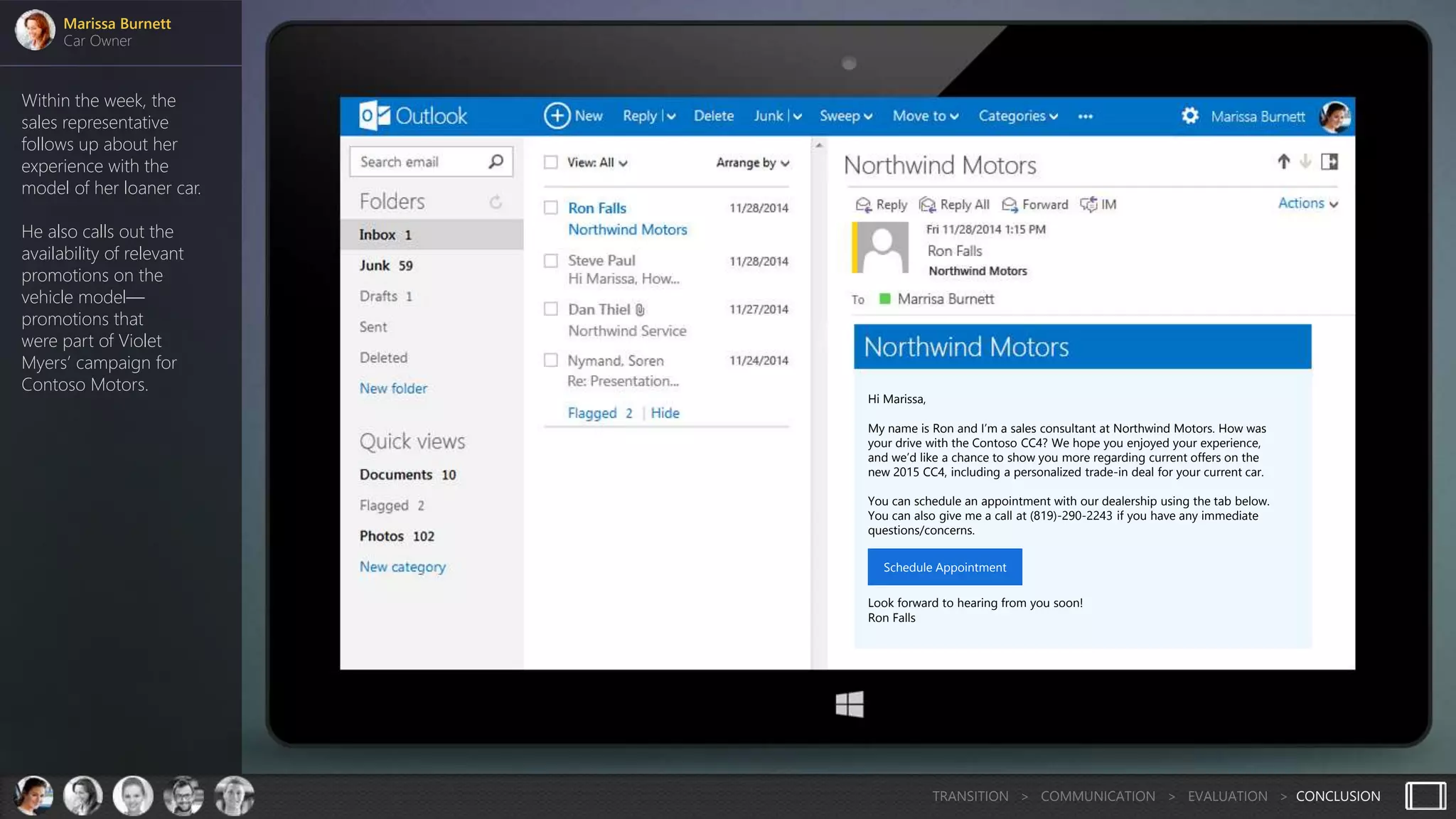The height and width of the screenshot is (819, 1456).
Task: Open the more options ellipsis in toolbar
Action: tap(1085, 117)
